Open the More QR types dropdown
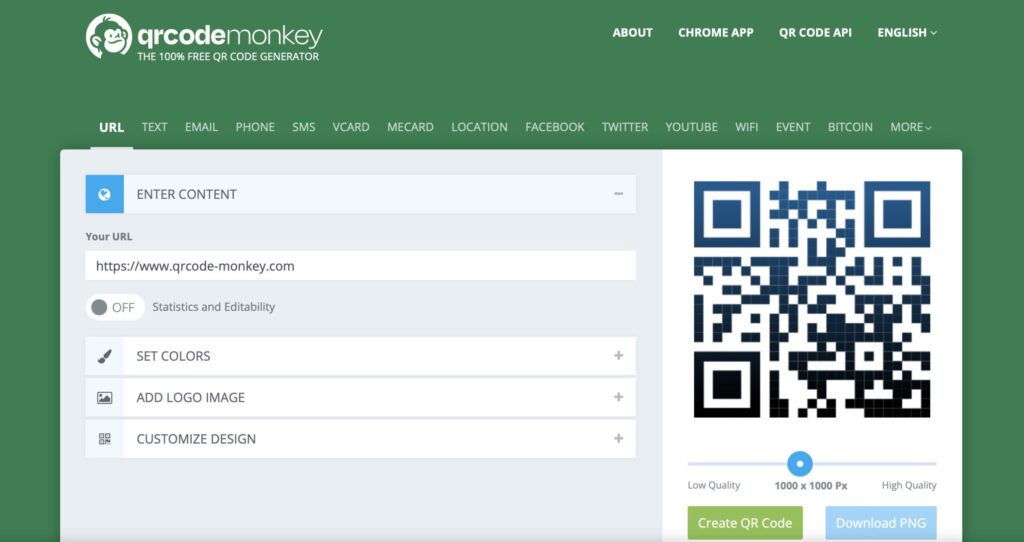 (911, 127)
